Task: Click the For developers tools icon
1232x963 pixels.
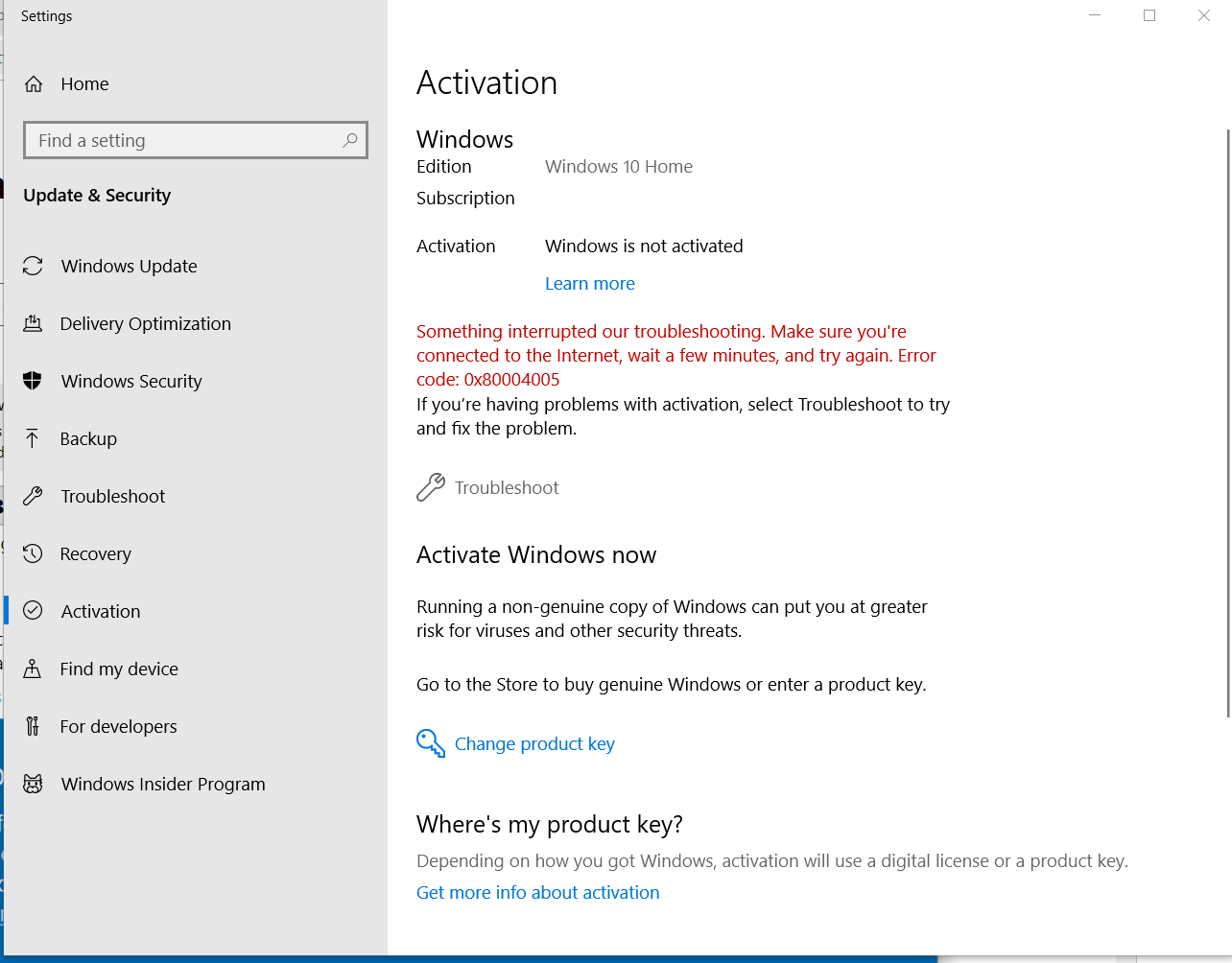Action: (33, 726)
